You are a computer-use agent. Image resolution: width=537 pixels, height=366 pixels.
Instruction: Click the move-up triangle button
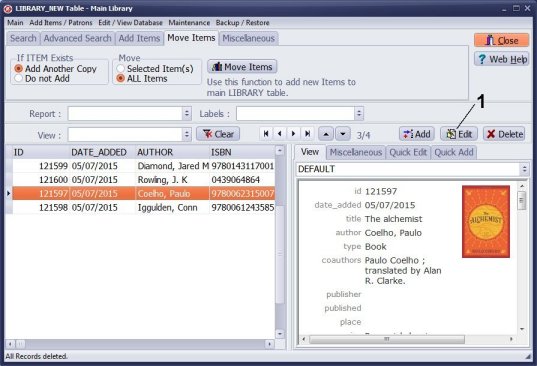pos(326,134)
